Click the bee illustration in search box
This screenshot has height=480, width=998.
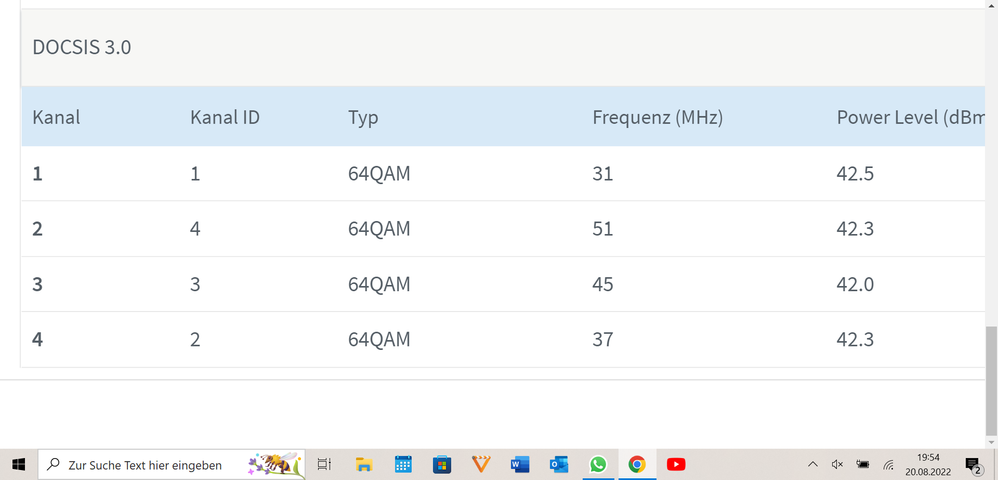pyautogui.click(x=275, y=465)
